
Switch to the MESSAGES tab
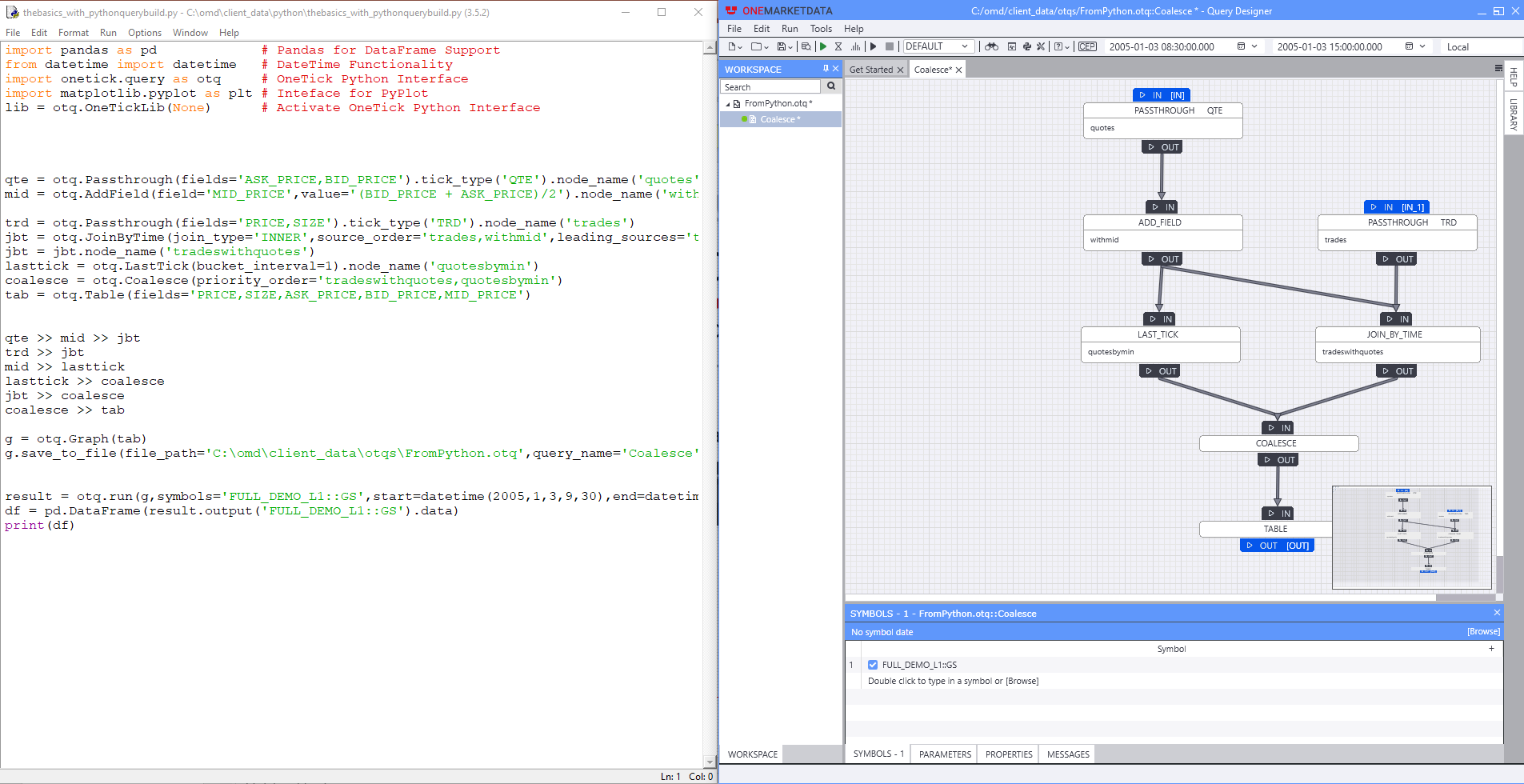1068,754
